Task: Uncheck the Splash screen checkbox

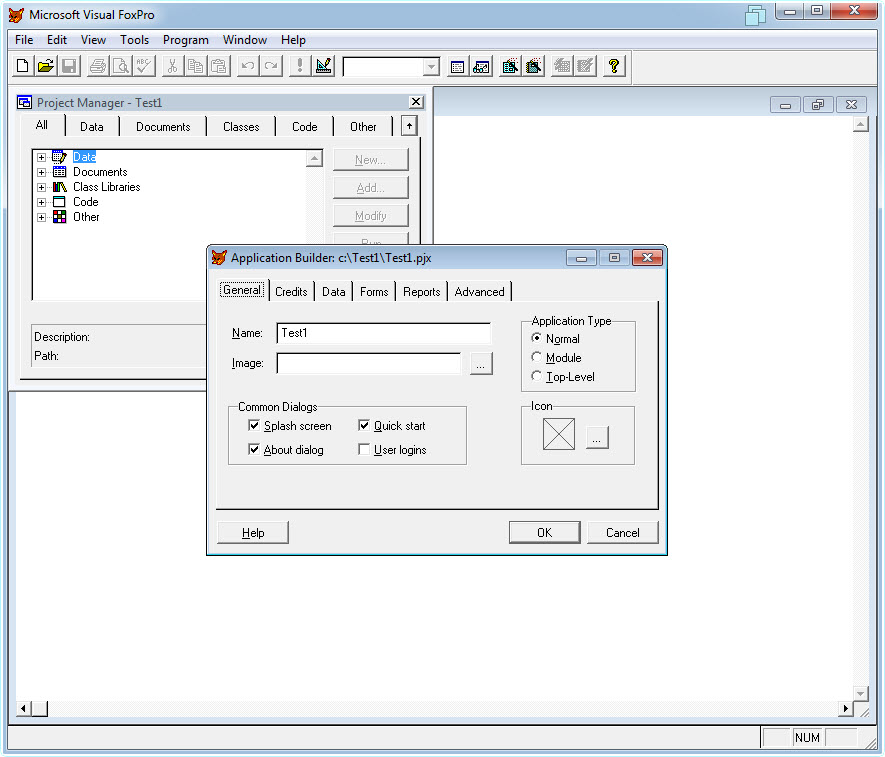Action: (254, 426)
